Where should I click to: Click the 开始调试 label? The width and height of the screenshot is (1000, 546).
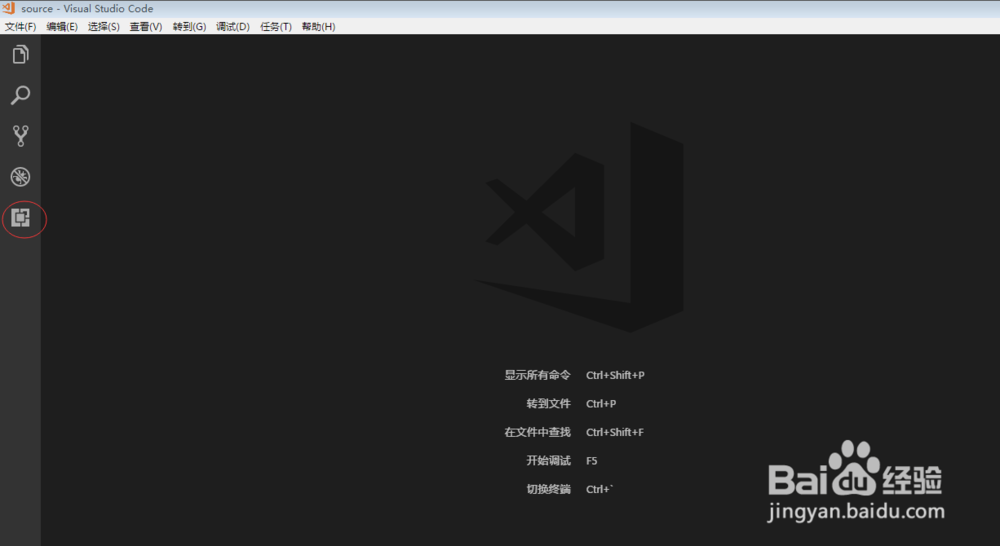(548, 461)
